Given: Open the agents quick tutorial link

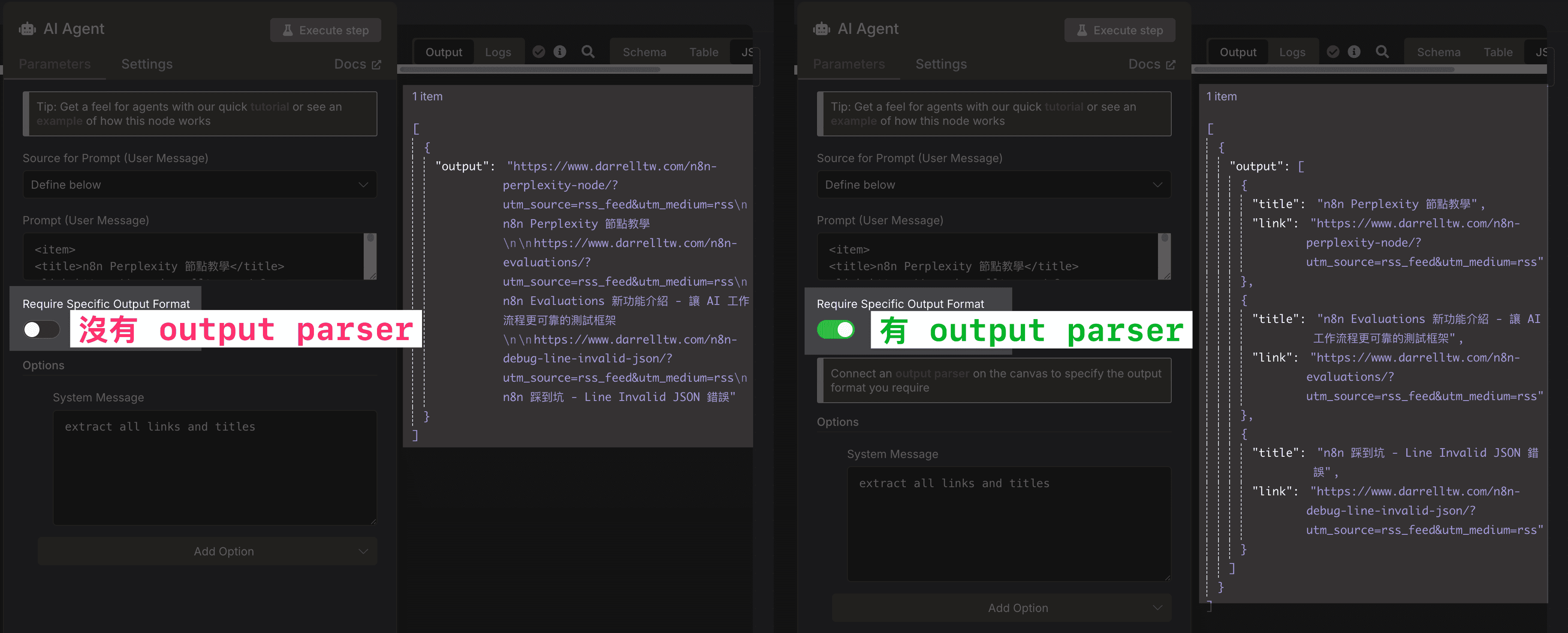Looking at the screenshot, I should [x=270, y=106].
